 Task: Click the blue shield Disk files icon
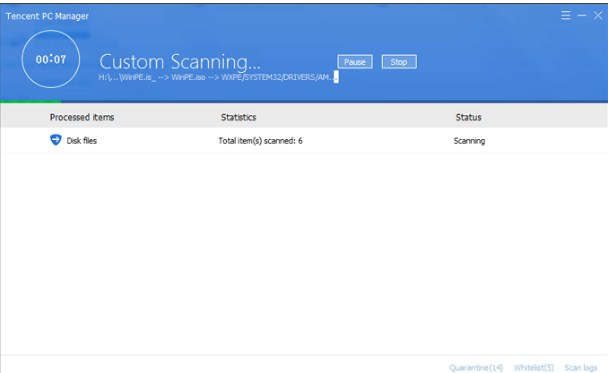pyautogui.click(x=56, y=140)
